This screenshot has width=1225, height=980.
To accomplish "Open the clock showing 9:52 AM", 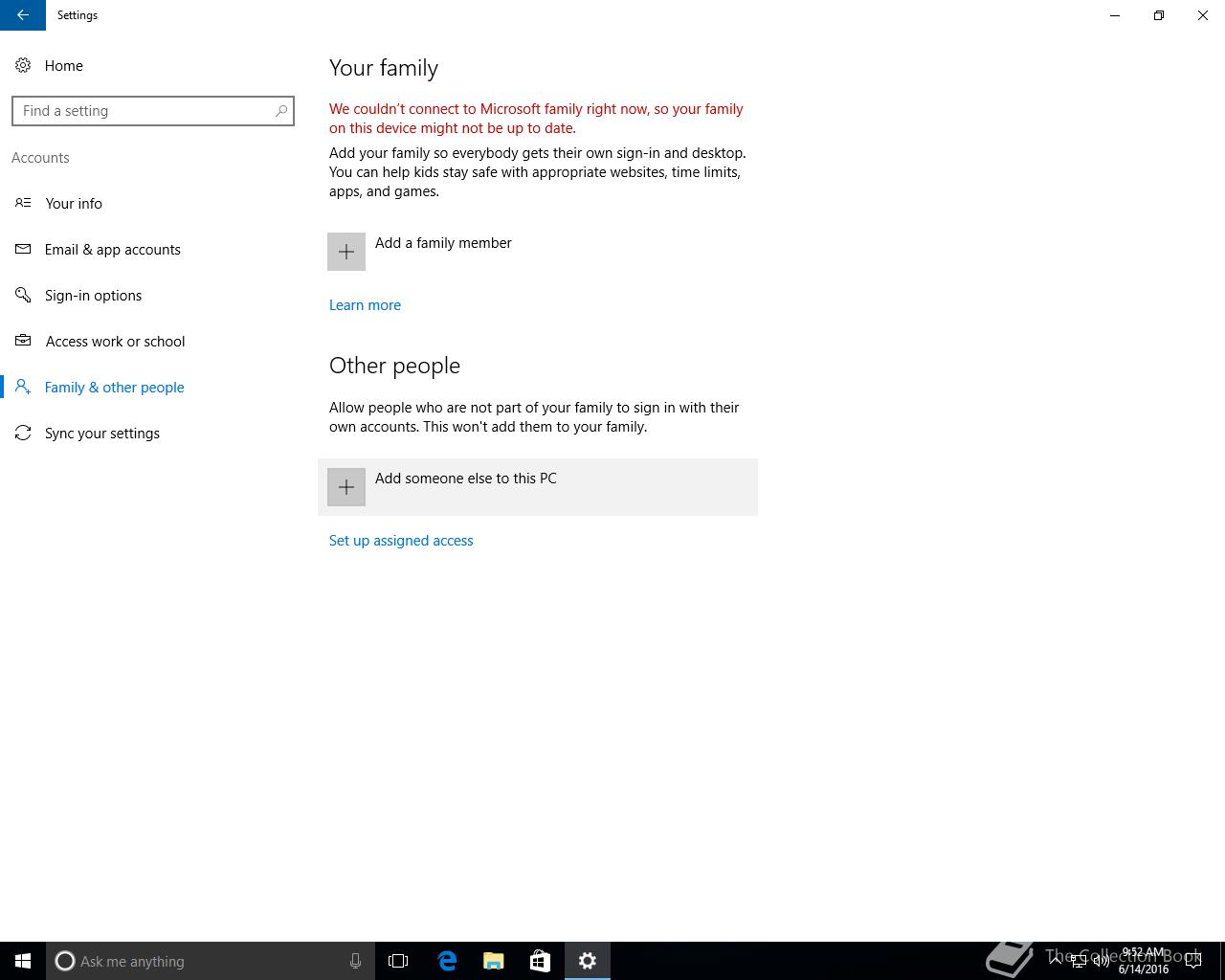I will [1144, 961].
